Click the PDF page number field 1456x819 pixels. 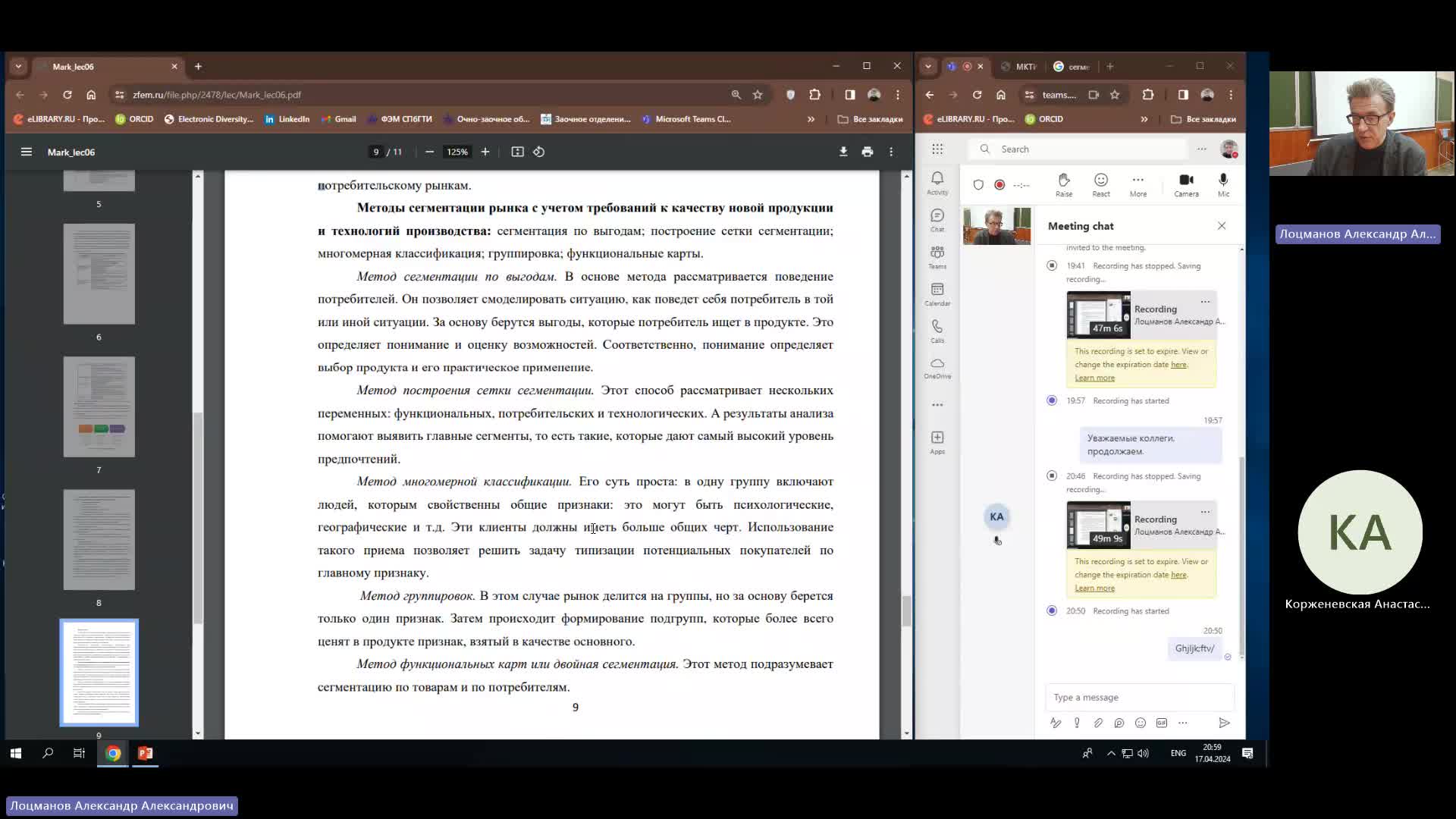376,152
